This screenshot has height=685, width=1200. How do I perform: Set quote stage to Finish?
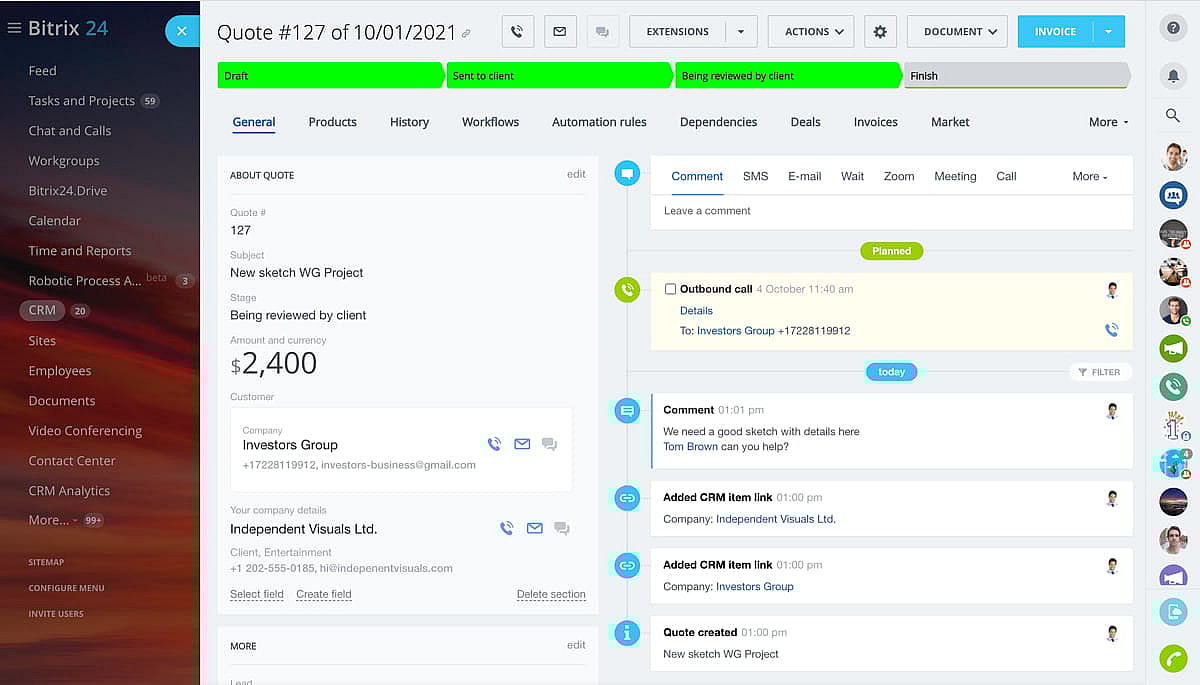click(1017, 76)
